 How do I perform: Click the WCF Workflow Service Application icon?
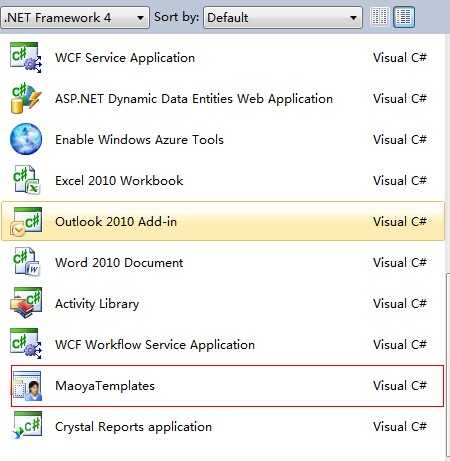pyautogui.click(x=26, y=344)
